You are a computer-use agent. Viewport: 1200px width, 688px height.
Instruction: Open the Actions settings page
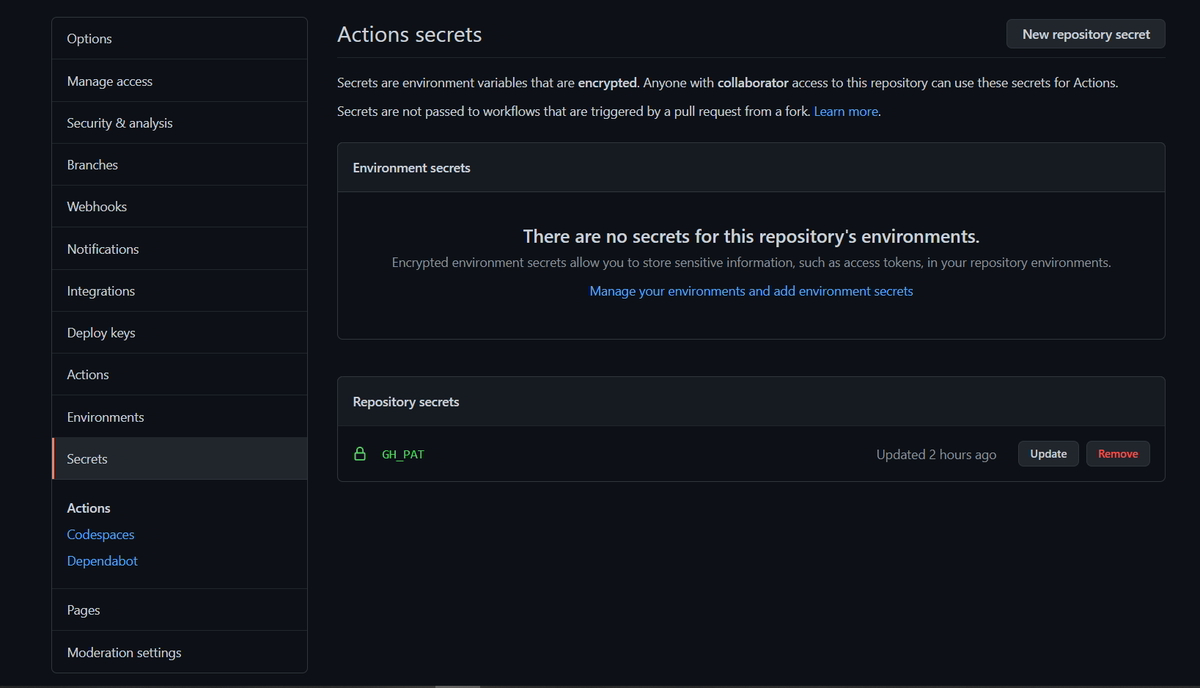pos(87,374)
